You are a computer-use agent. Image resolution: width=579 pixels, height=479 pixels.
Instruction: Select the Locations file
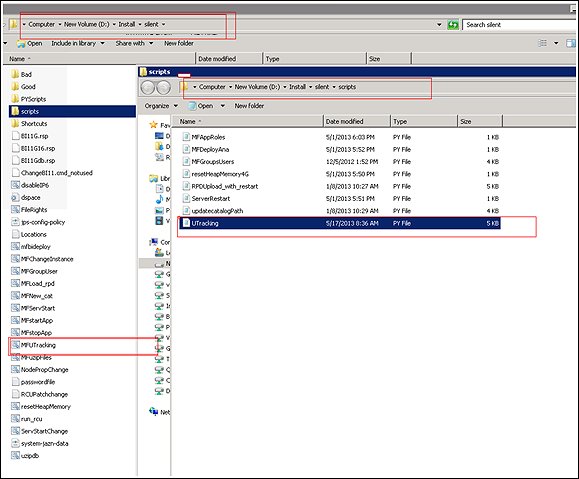(29, 235)
